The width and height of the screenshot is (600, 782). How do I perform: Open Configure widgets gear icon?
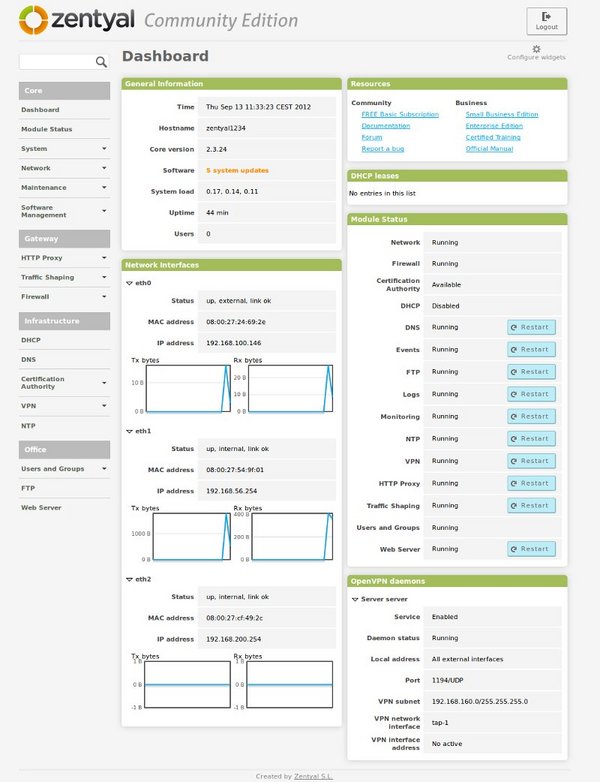pos(536,49)
